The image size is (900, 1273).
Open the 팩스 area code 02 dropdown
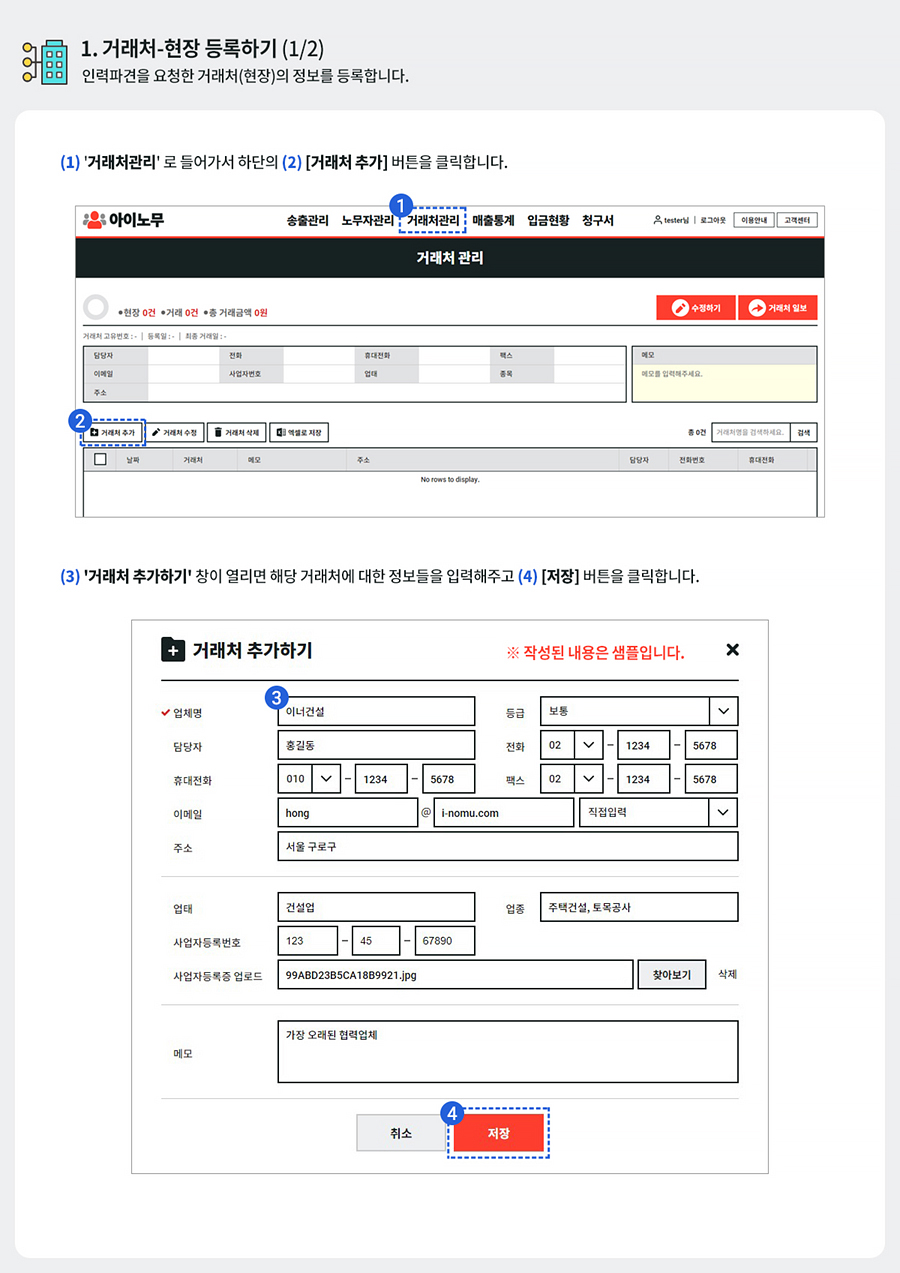pyautogui.click(x=571, y=780)
